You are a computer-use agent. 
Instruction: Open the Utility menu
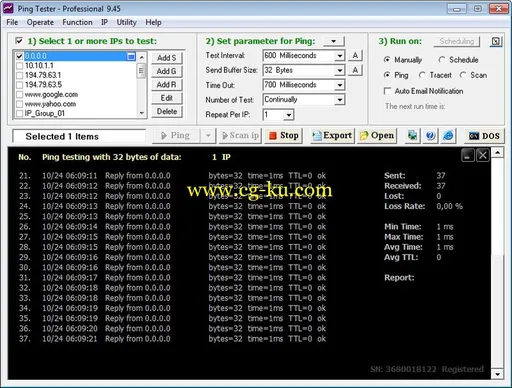click(126, 22)
